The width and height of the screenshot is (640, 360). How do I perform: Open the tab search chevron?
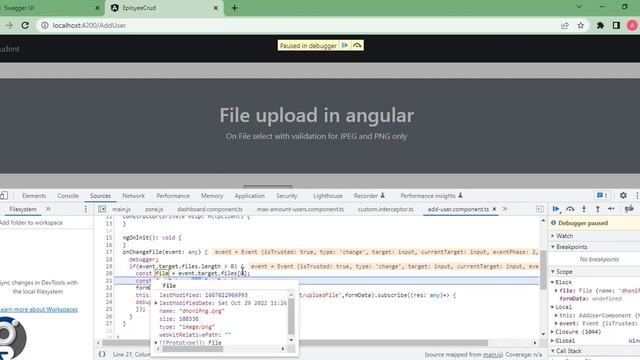tap(579, 7)
